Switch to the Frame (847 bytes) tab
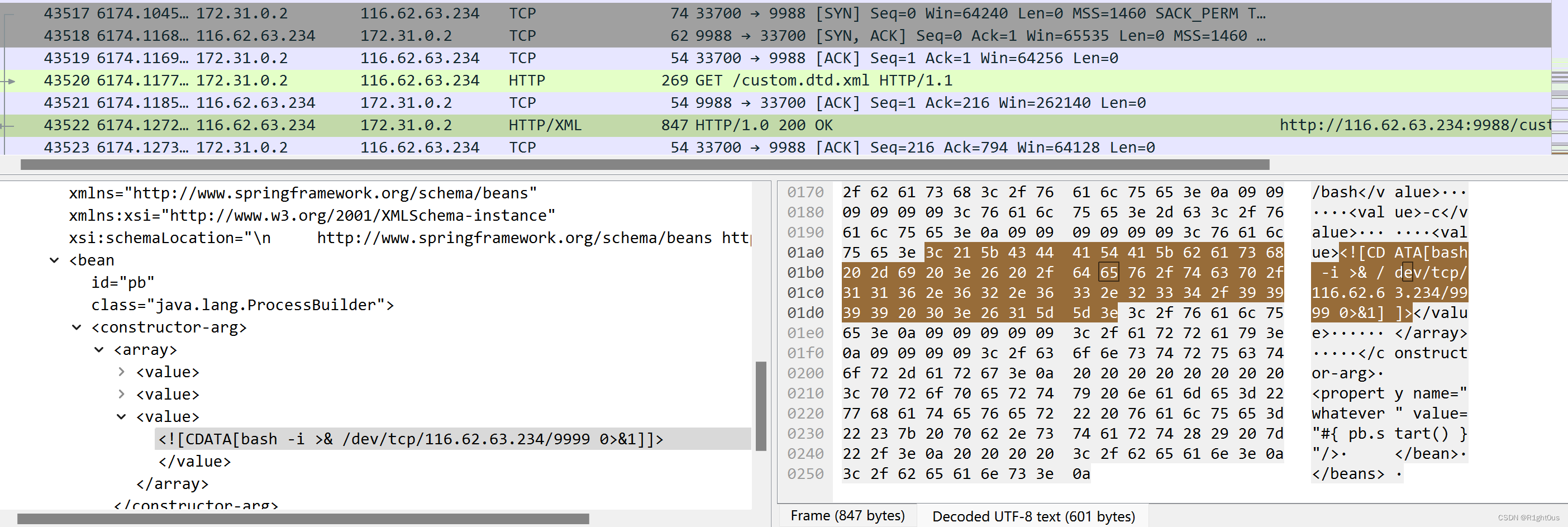Screen dimensions: 1568x527 pos(847,515)
